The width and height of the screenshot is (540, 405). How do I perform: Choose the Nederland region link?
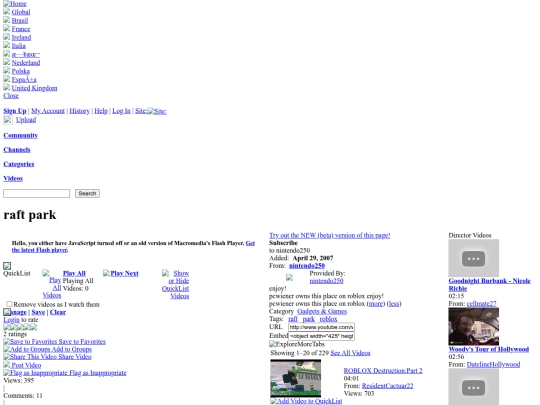26,63
